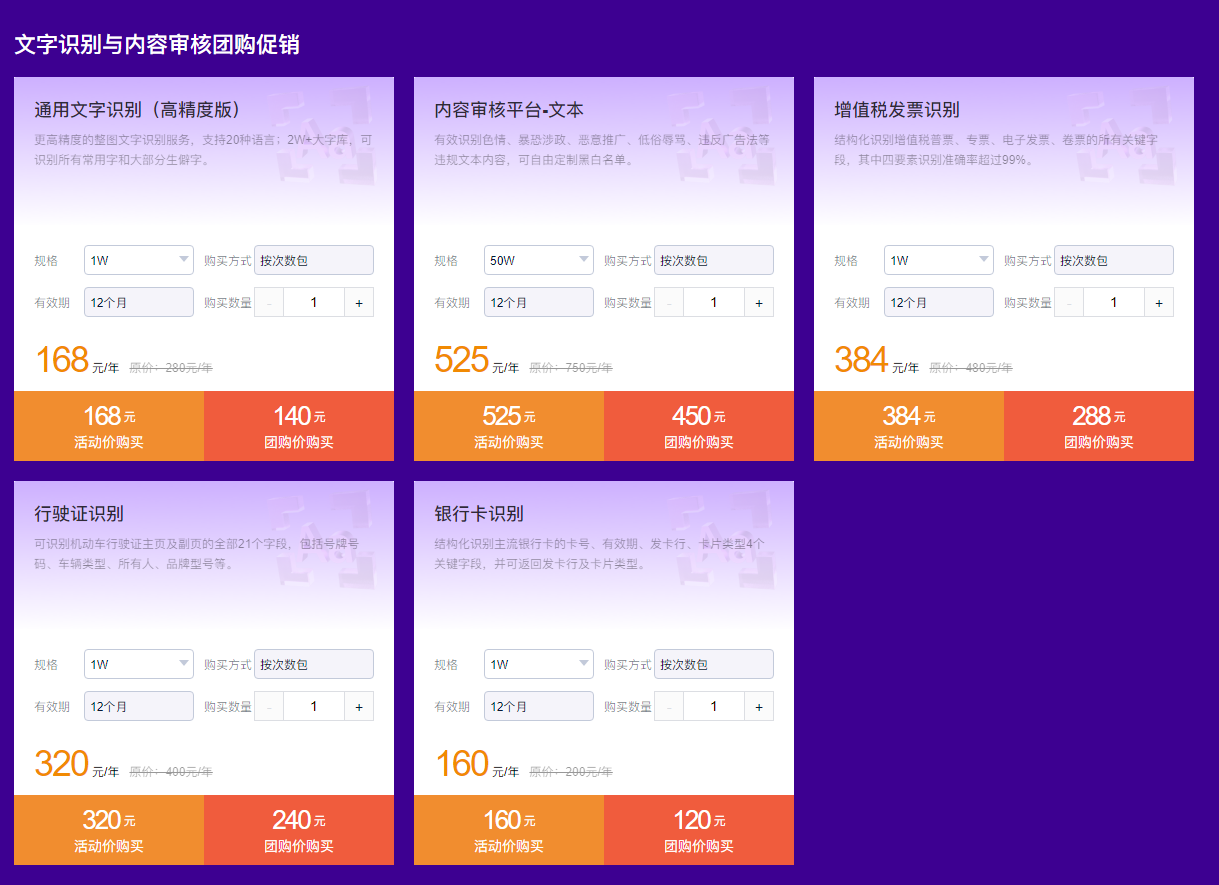Screen dimensions: 1219x885
Task: Buy 通用文字识别 at 168元 活动价
Action: tap(109, 426)
